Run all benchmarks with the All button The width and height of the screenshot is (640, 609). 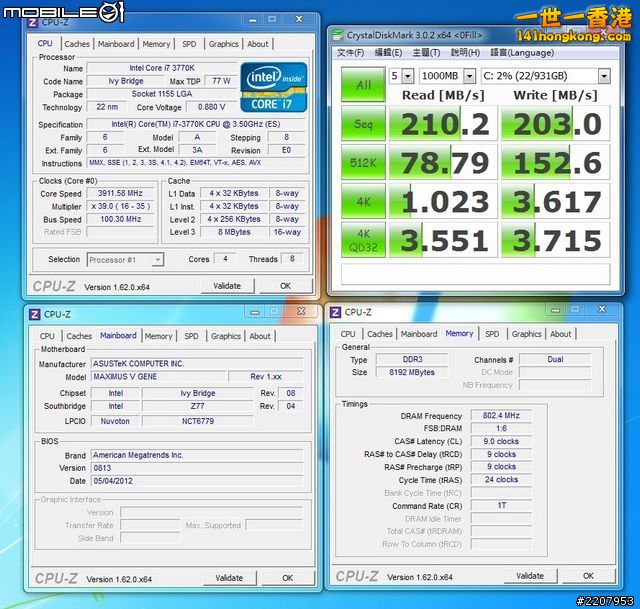click(x=363, y=85)
